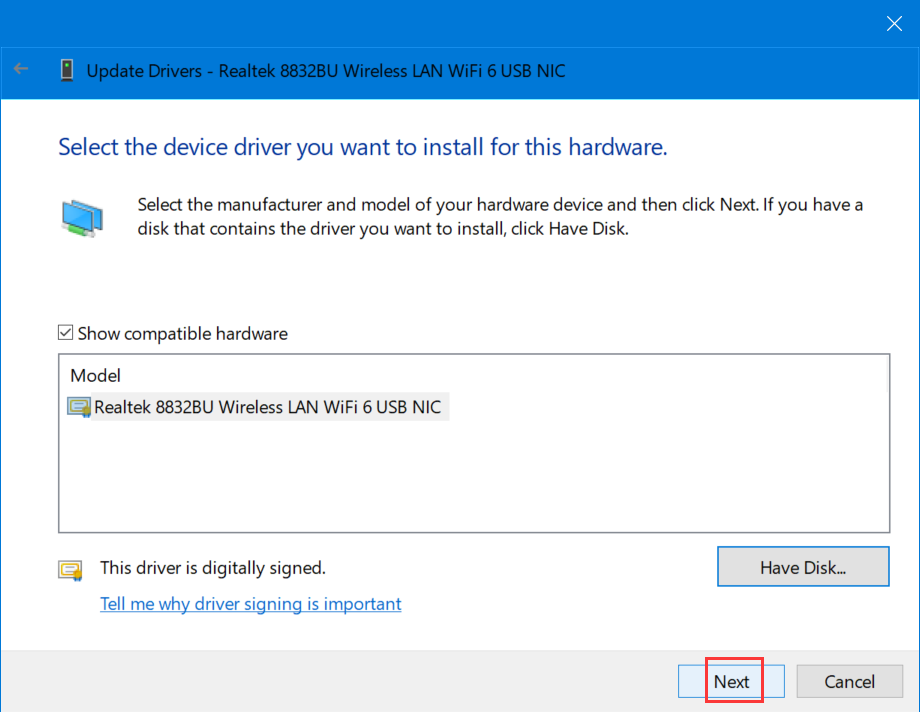The image size is (920, 712).
Task: Click 'This driver is digitally signed.' text
Action: [x=212, y=568]
